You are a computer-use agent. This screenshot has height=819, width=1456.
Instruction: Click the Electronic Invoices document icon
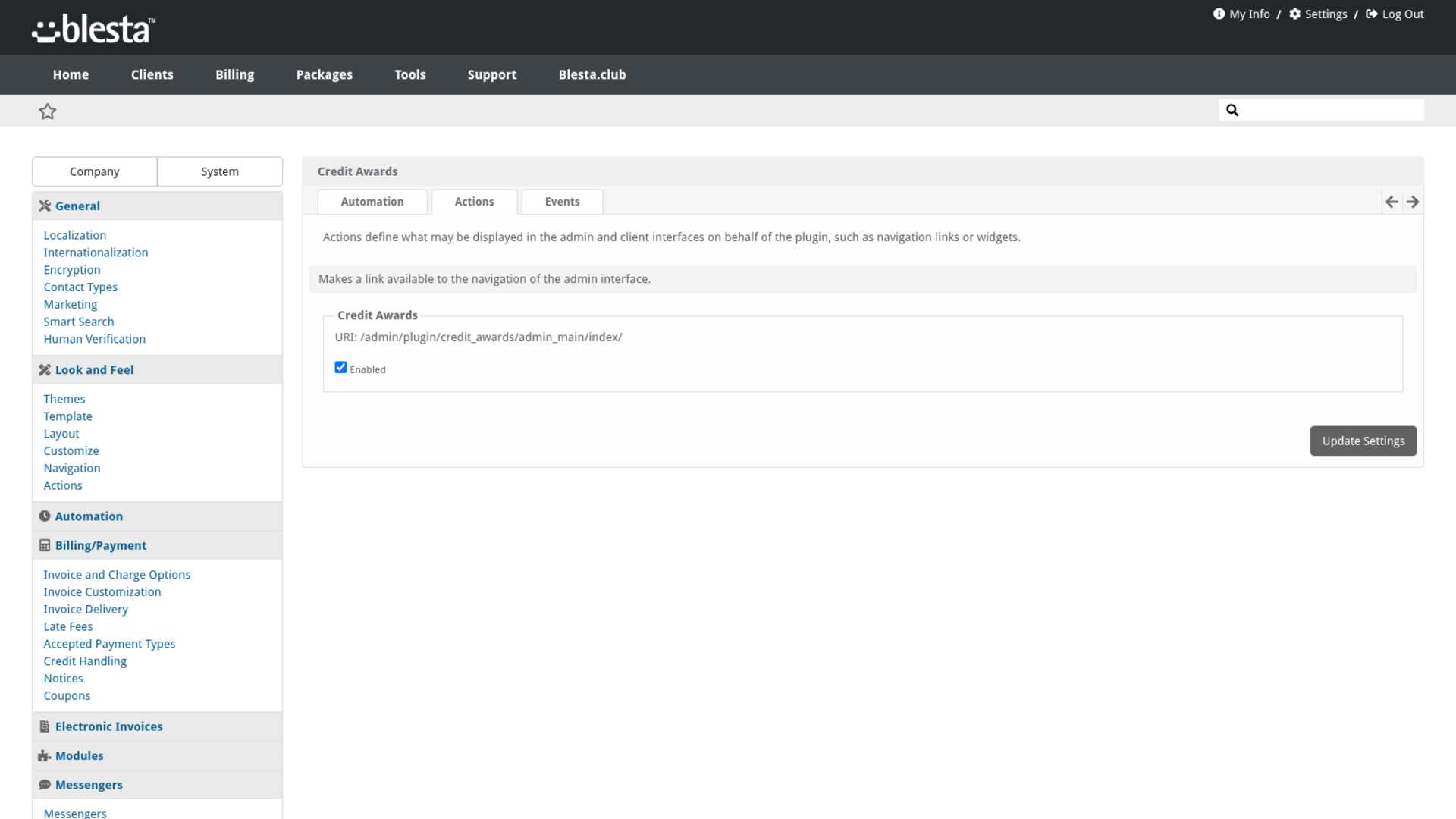click(x=45, y=726)
